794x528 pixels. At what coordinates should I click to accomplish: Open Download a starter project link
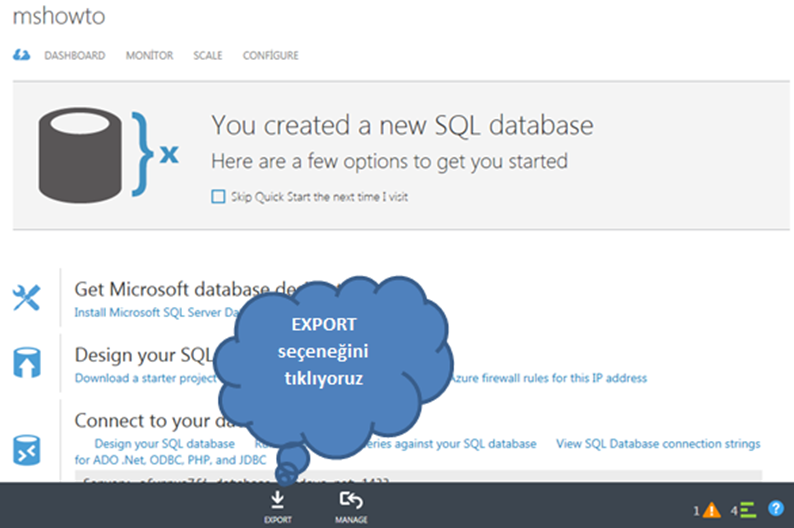click(x=146, y=378)
